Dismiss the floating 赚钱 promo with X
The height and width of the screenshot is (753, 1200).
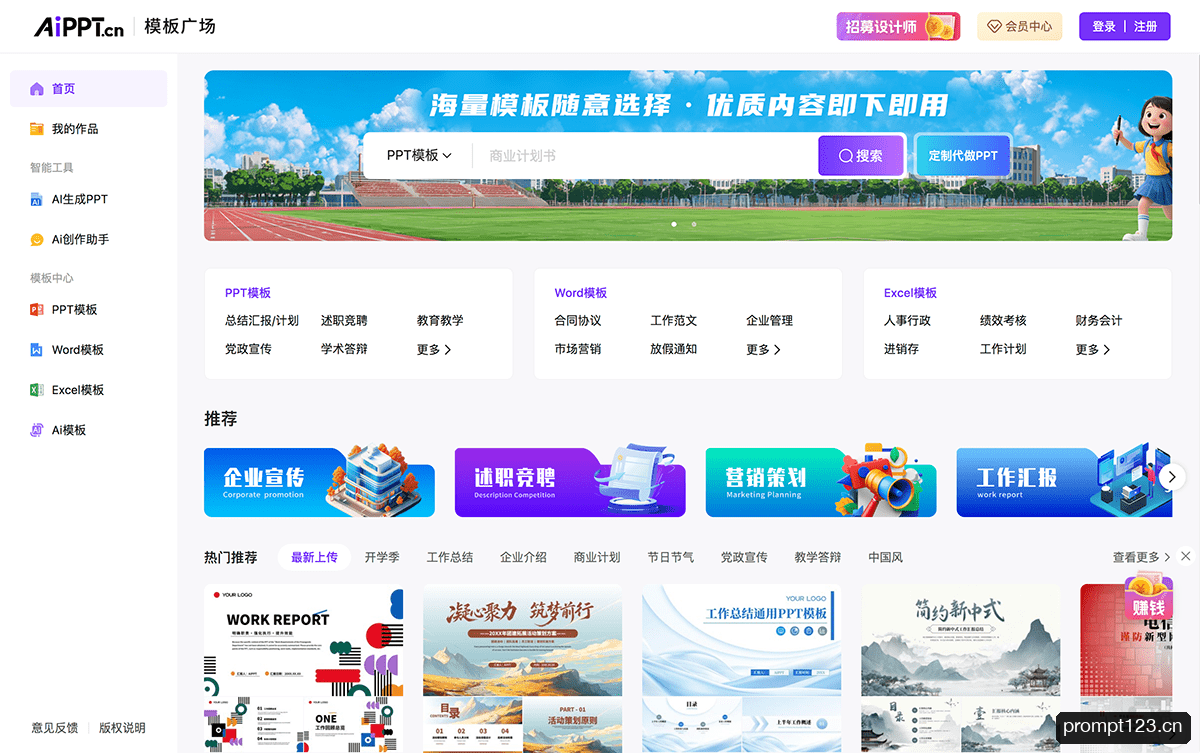coord(1186,556)
